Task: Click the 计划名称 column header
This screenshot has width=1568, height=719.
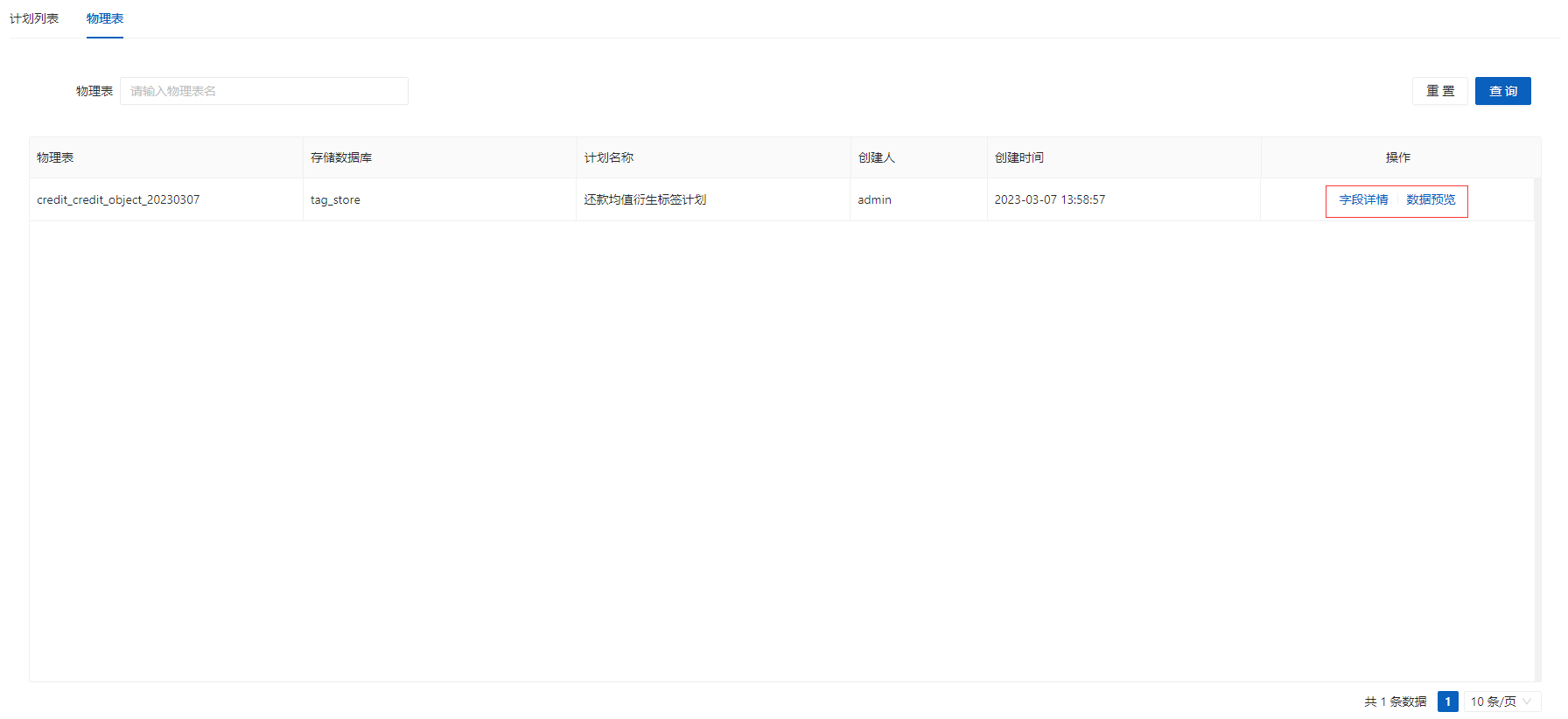Action: [609, 157]
